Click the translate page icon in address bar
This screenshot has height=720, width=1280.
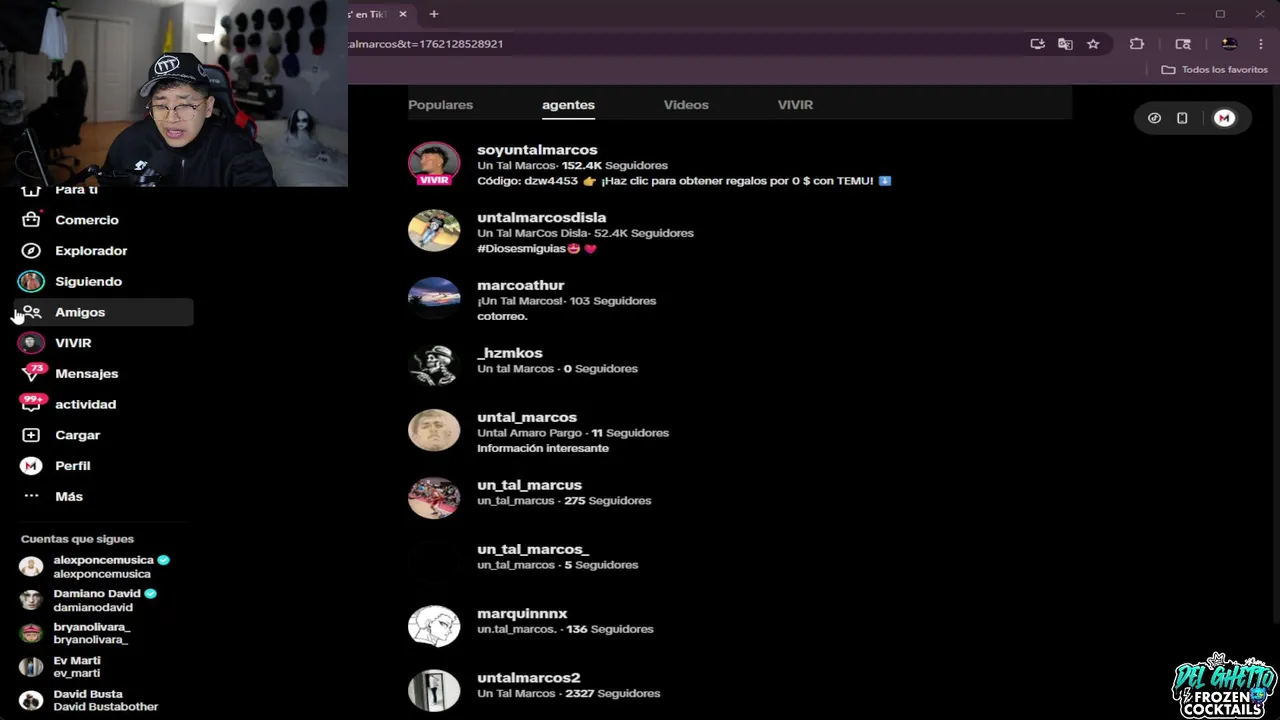[1065, 44]
